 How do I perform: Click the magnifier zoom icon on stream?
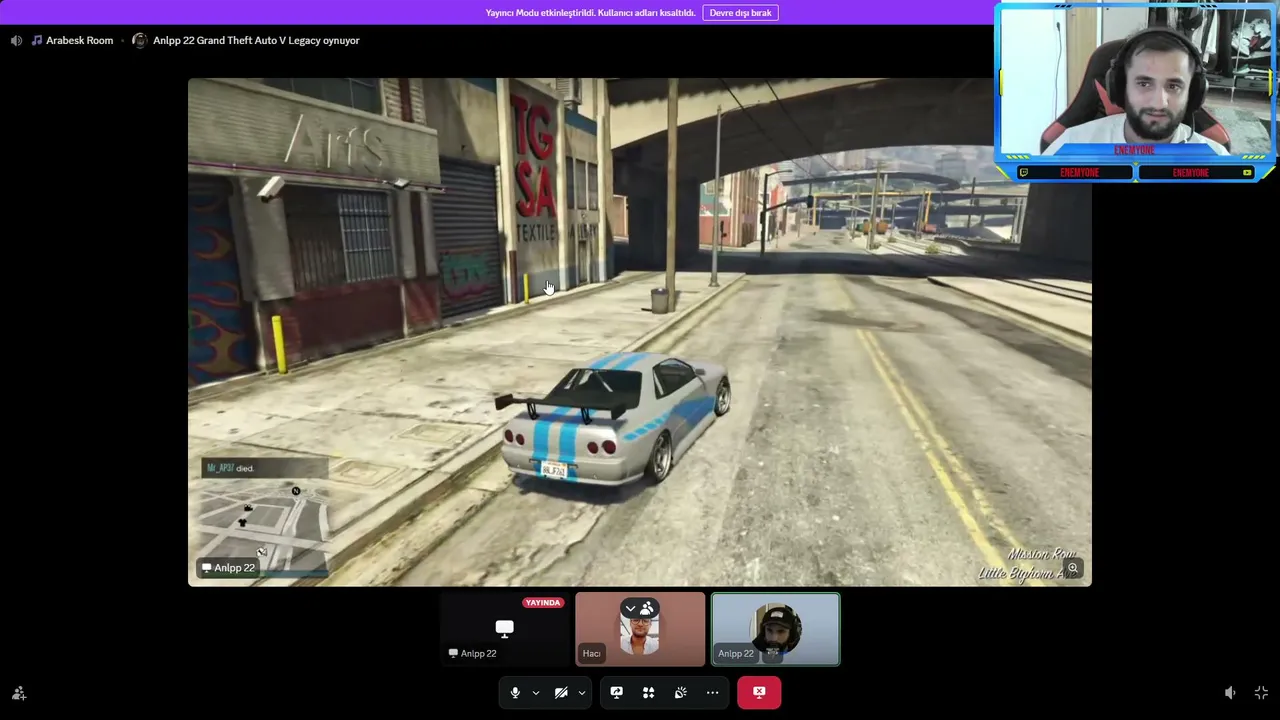1072,568
